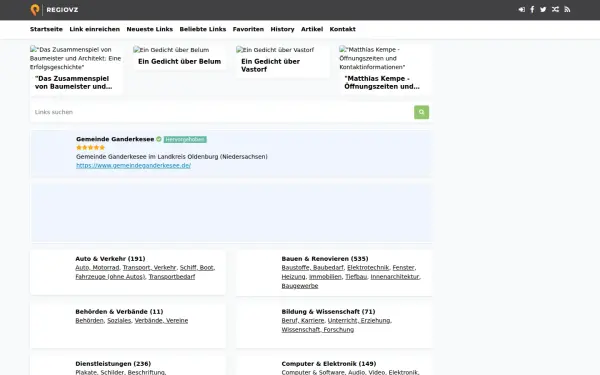The height and width of the screenshot is (375, 600).
Task: Open Link einreichen menu item
Action: (x=95, y=29)
